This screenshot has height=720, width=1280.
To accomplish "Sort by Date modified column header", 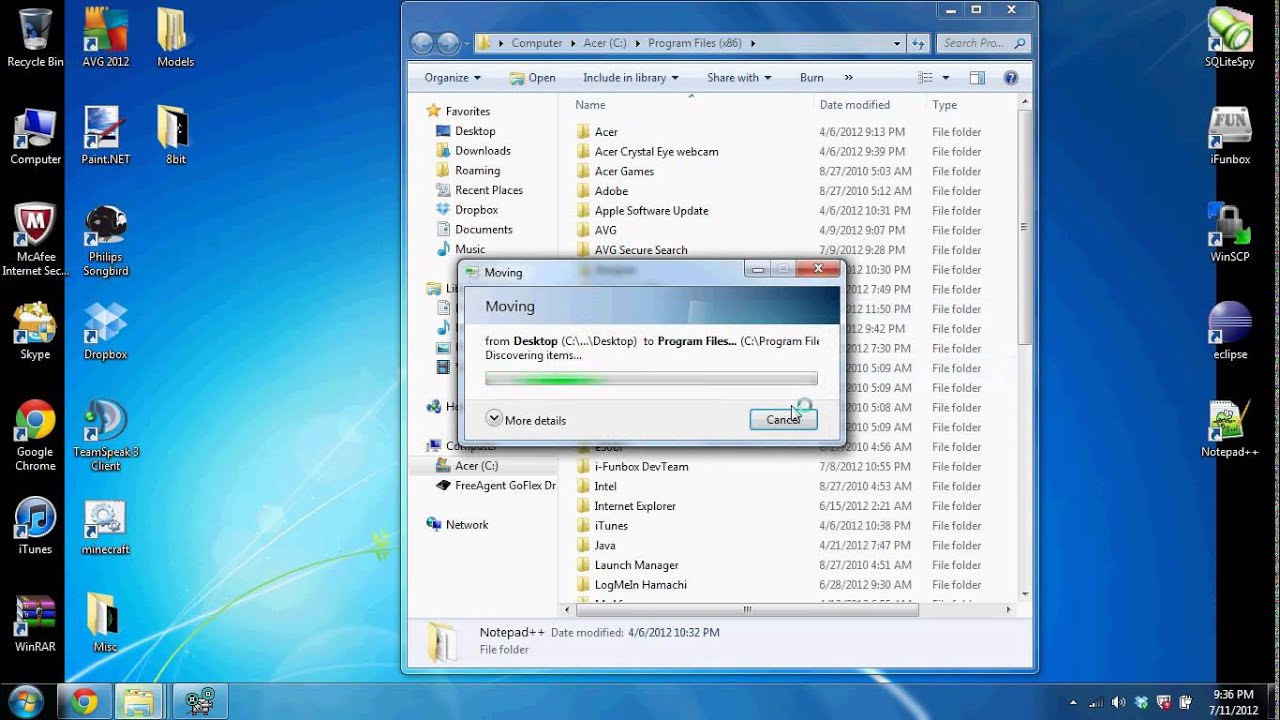I will 854,104.
